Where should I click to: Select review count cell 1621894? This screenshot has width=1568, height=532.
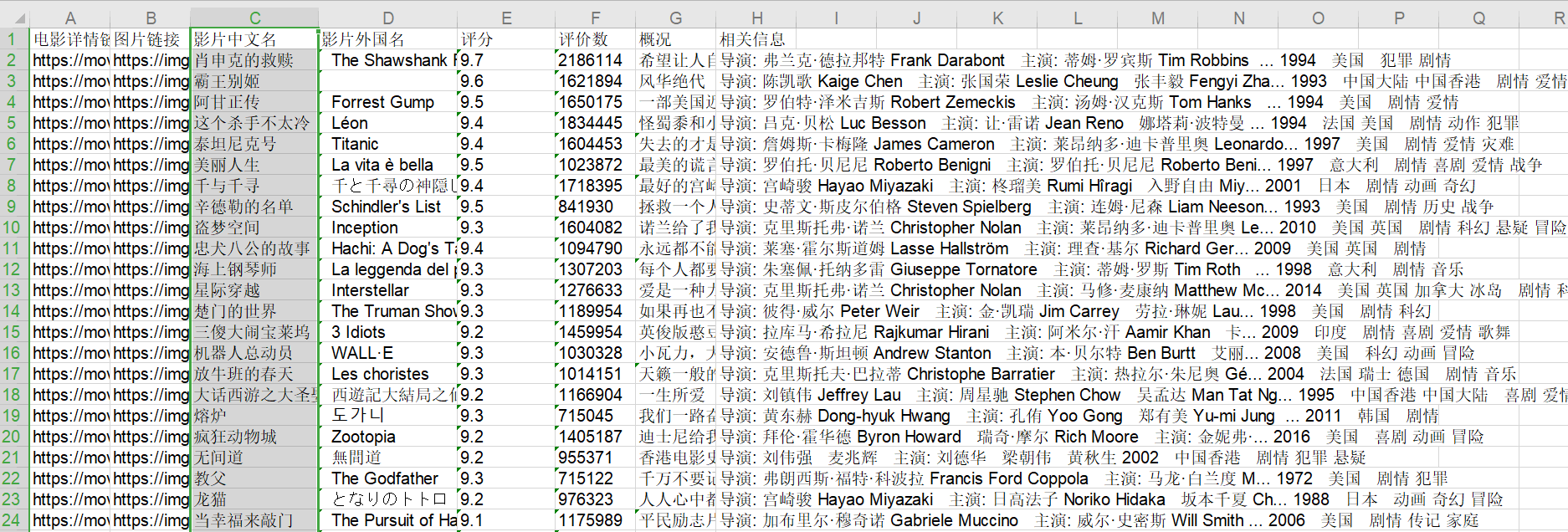click(595, 80)
